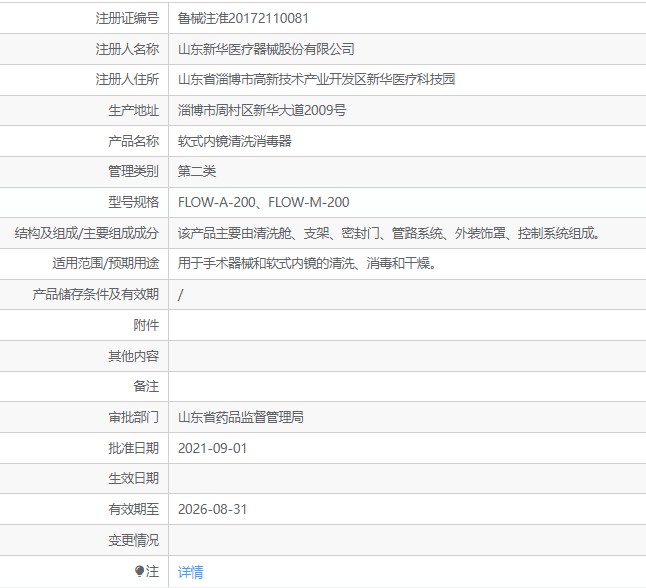The width and height of the screenshot is (646, 588).
Task: Click the 有效期至 label
Action: [133, 509]
